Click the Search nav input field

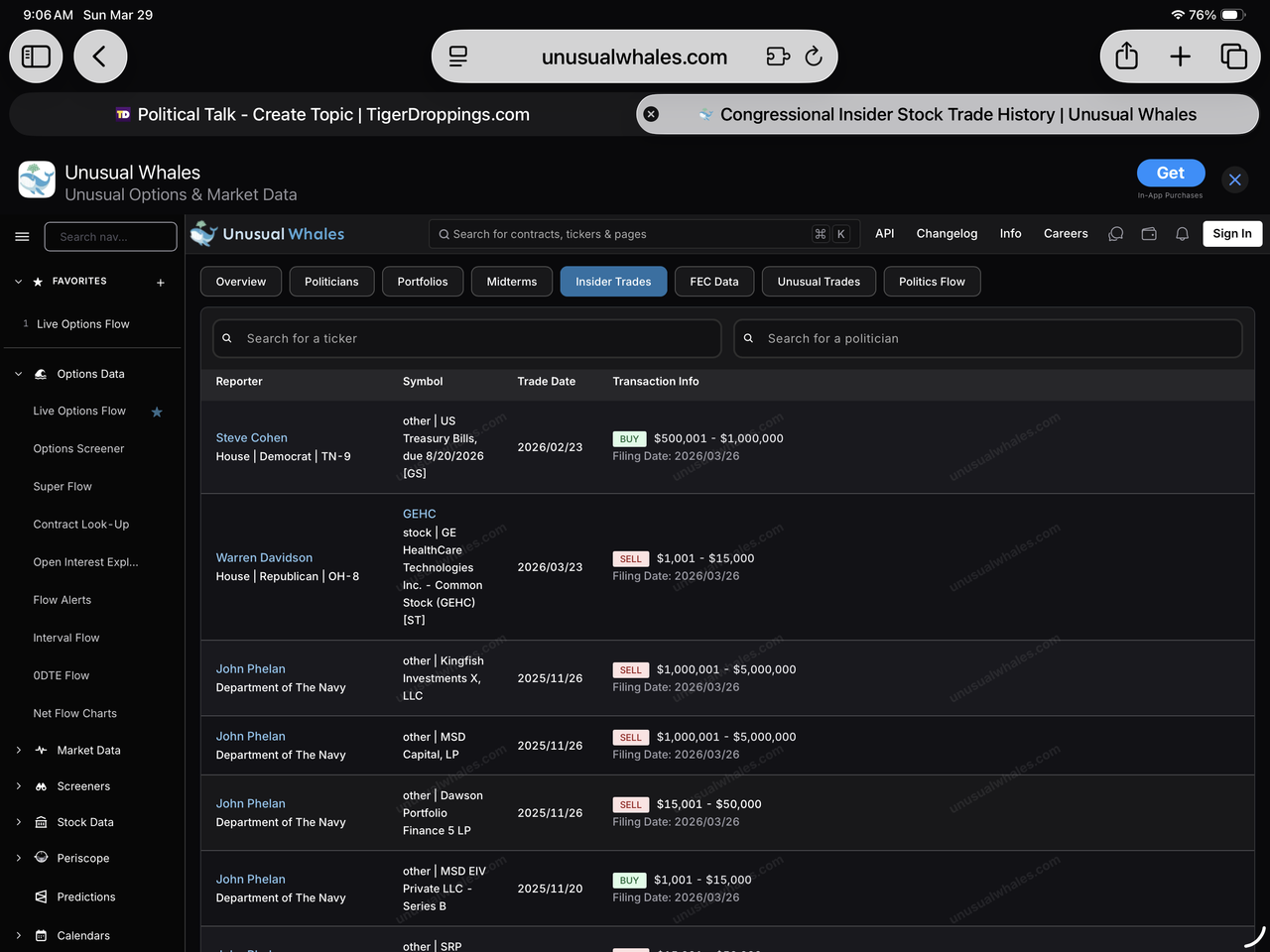111,236
